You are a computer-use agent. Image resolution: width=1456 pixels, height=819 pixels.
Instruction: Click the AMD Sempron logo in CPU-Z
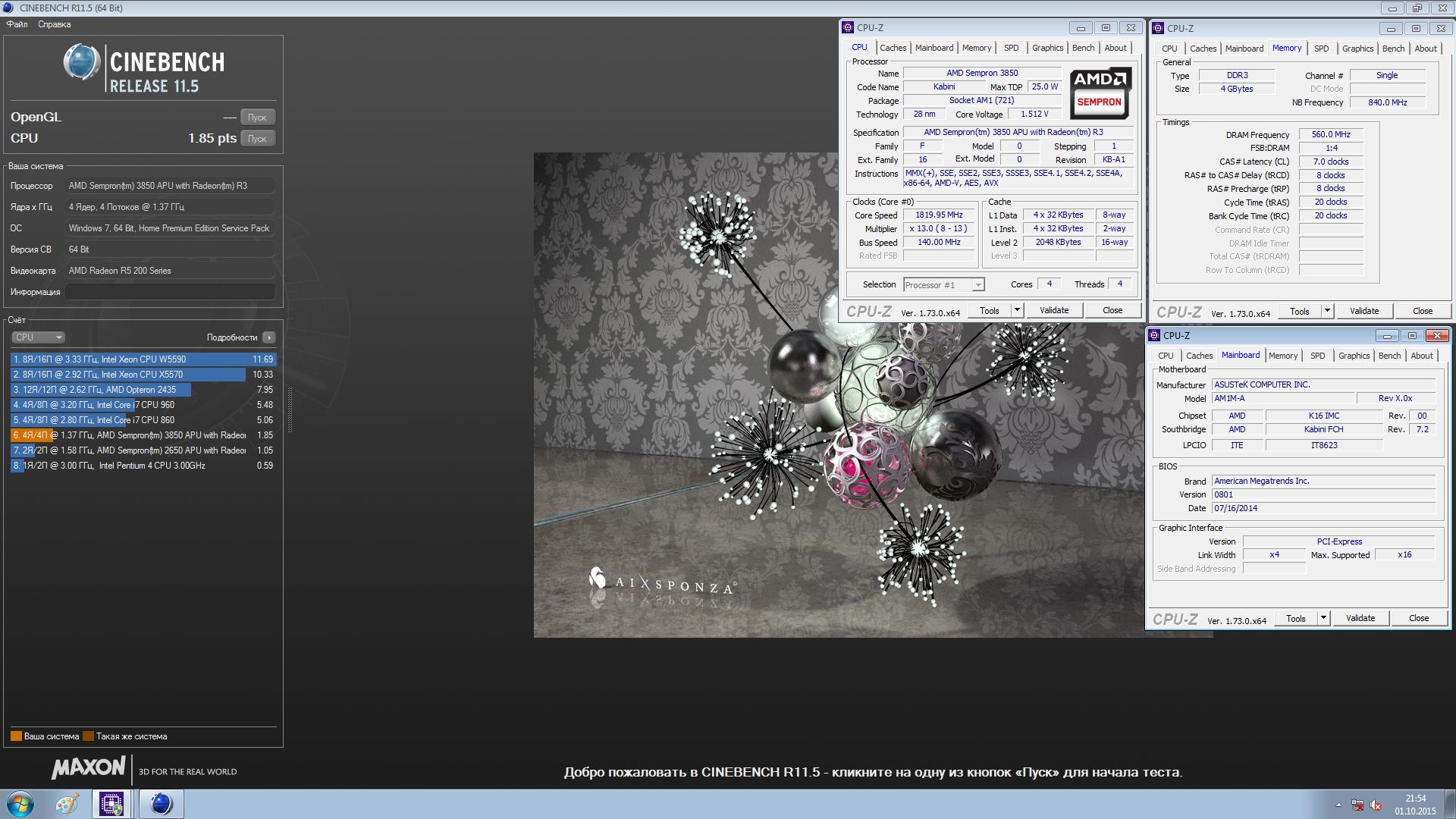tap(1101, 93)
